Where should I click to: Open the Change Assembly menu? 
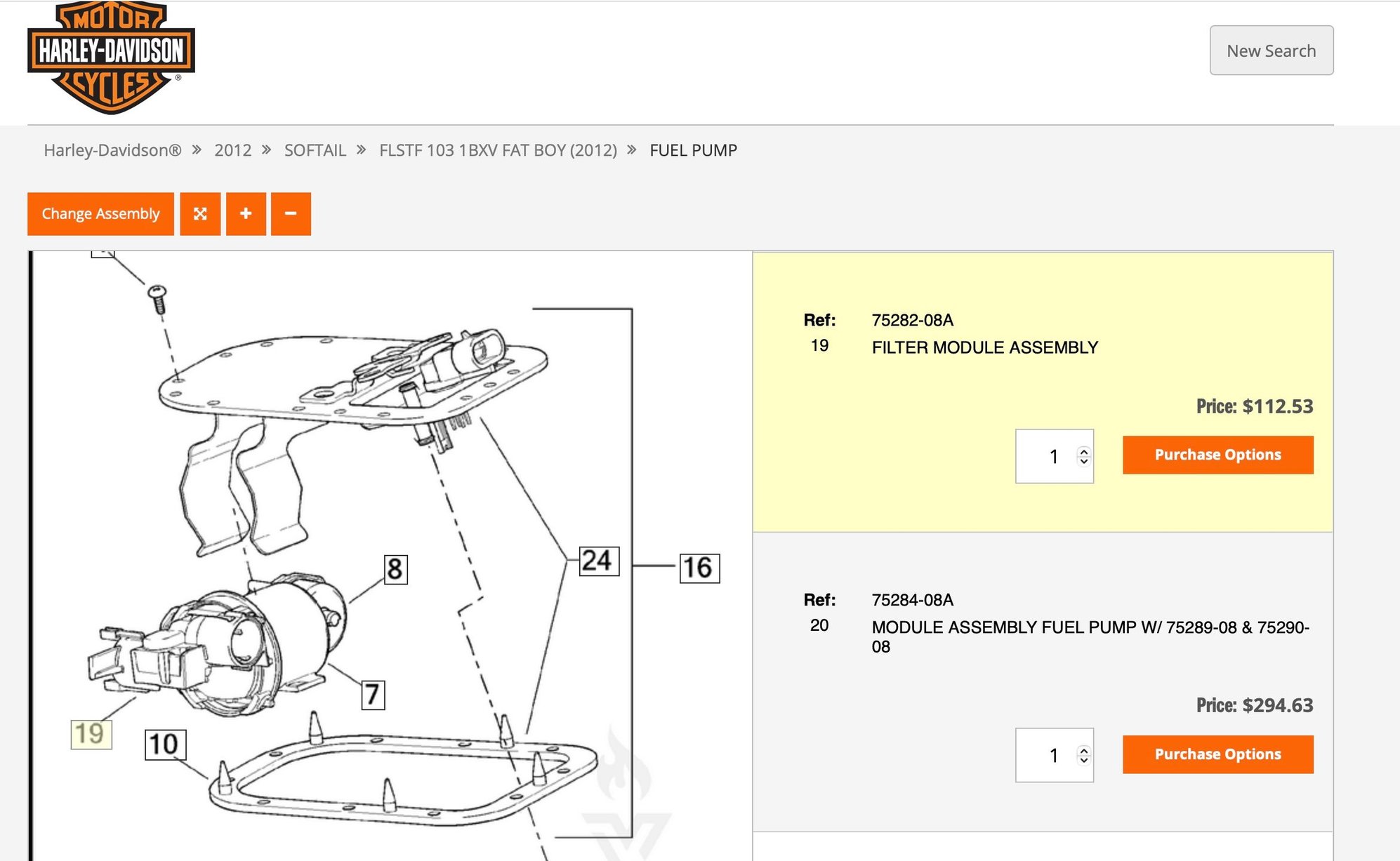coord(100,214)
